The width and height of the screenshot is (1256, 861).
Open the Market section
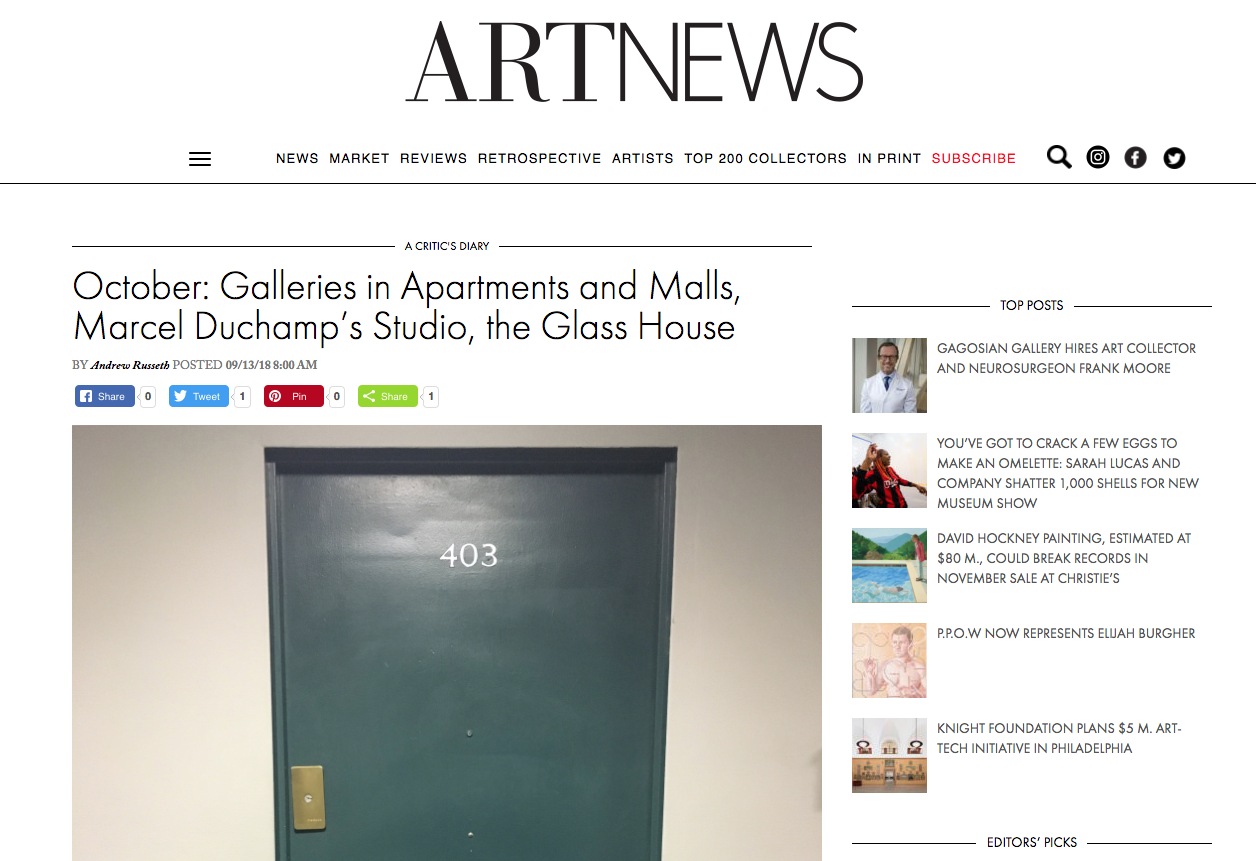click(359, 158)
